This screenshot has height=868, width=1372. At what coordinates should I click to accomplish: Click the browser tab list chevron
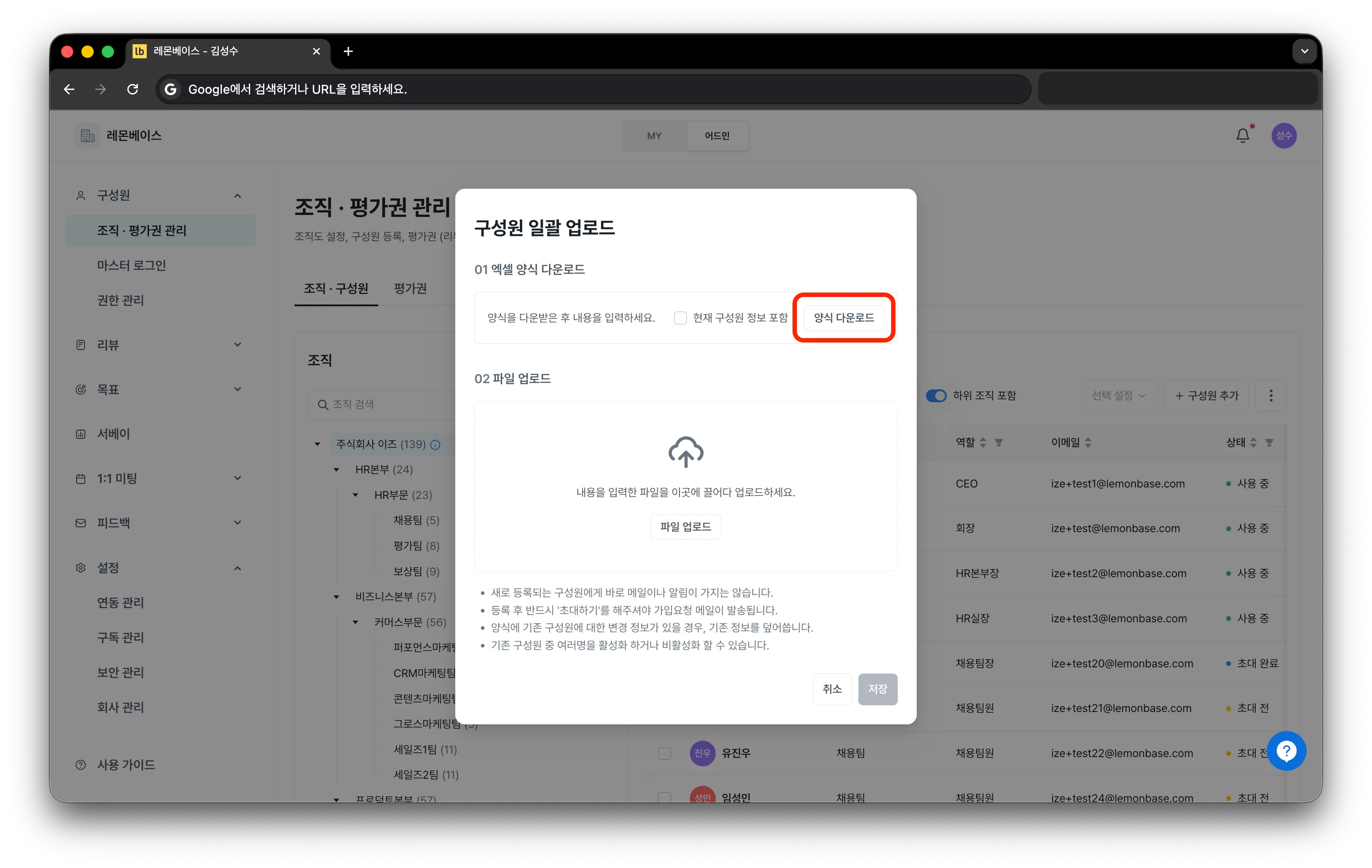pos(1304,51)
